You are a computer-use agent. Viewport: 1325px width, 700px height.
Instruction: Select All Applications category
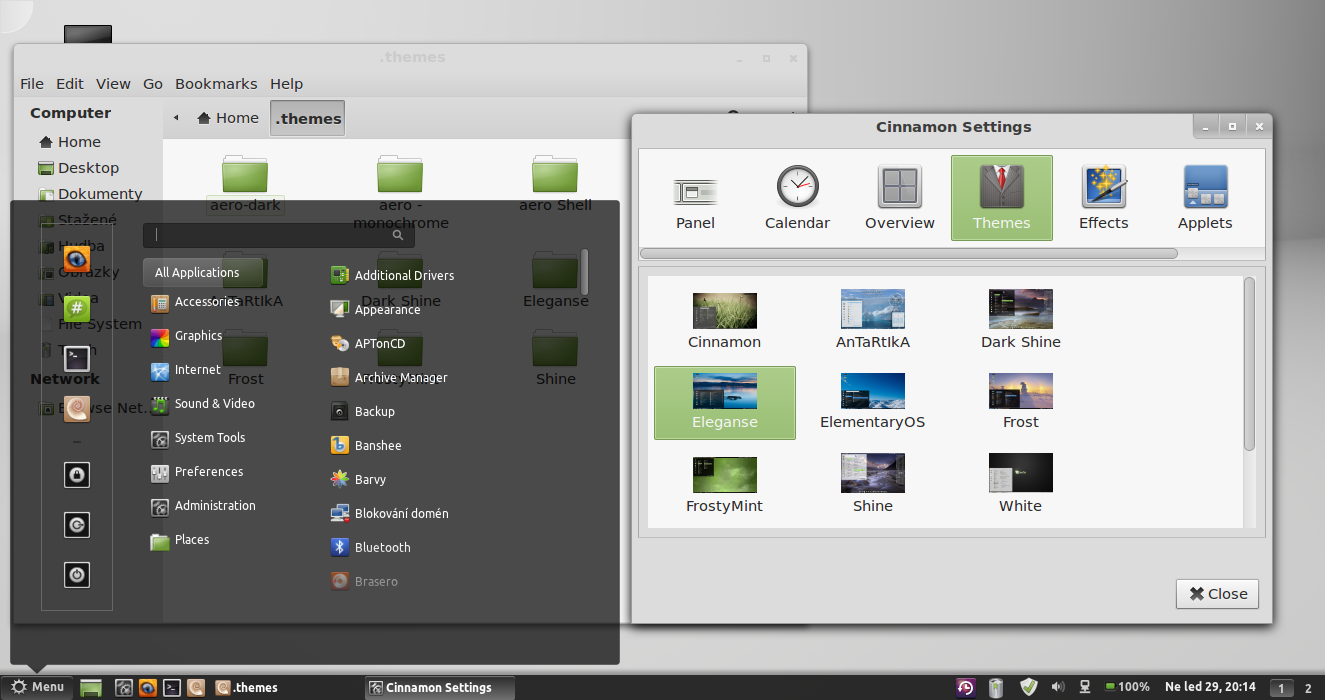click(x=203, y=272)
